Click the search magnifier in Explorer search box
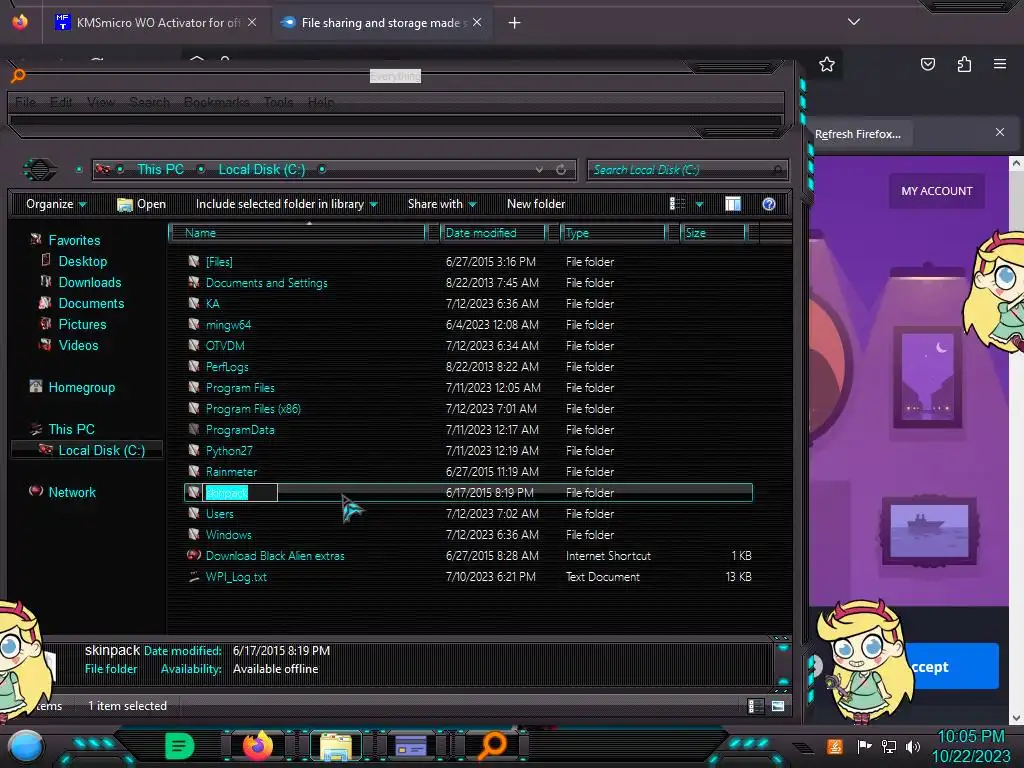 pos(777,170)
